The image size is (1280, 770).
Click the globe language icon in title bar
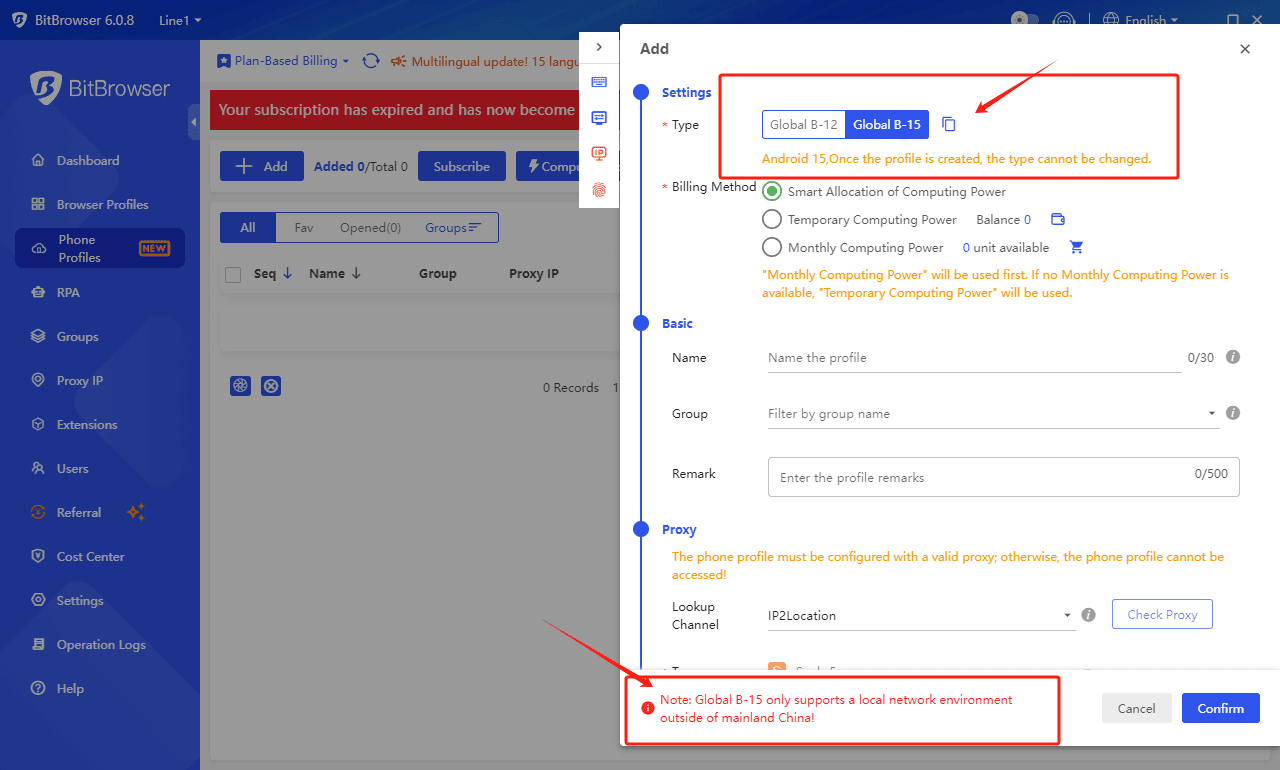(1111, 20)
